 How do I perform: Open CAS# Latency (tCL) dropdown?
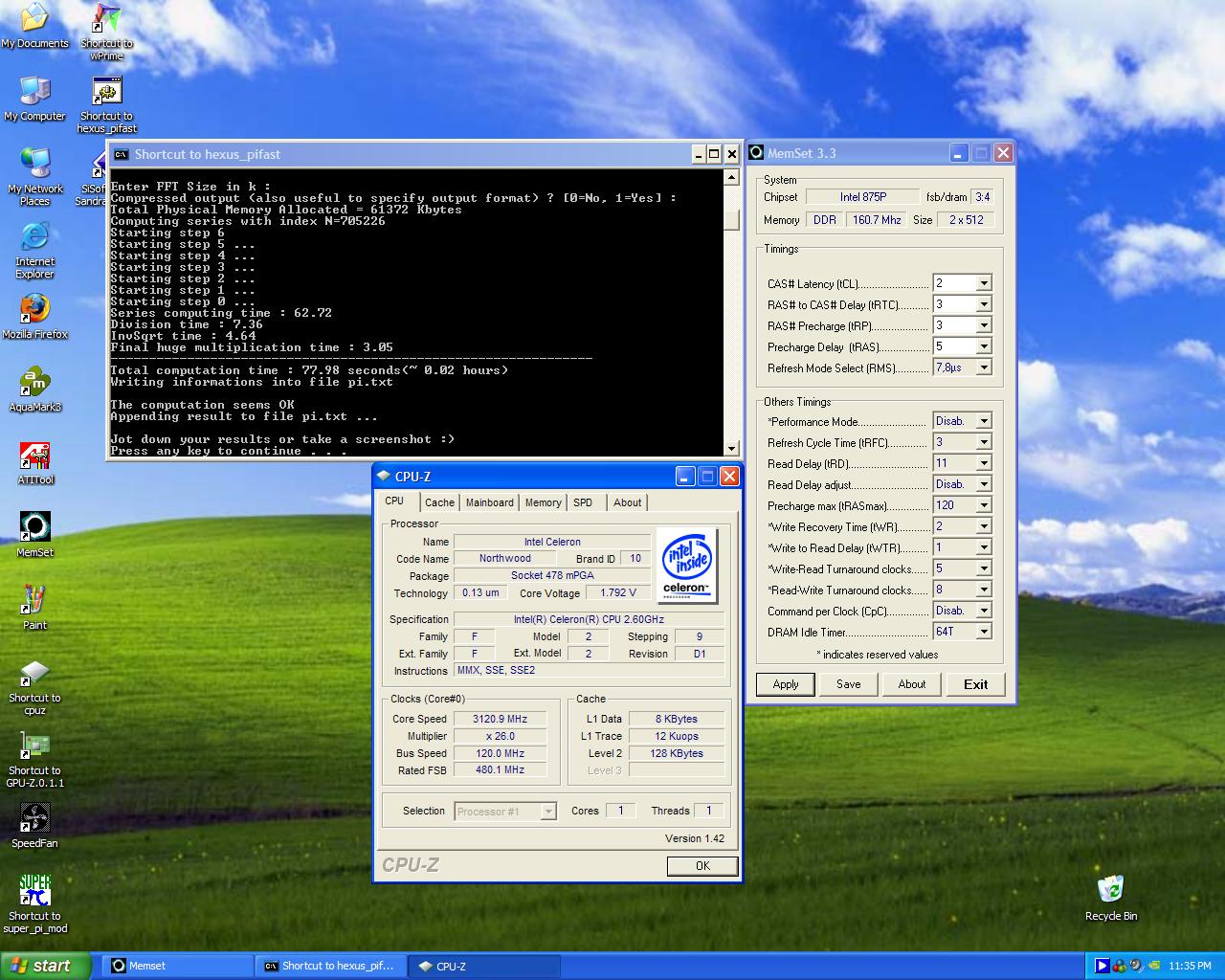click(x=983, y=283)
